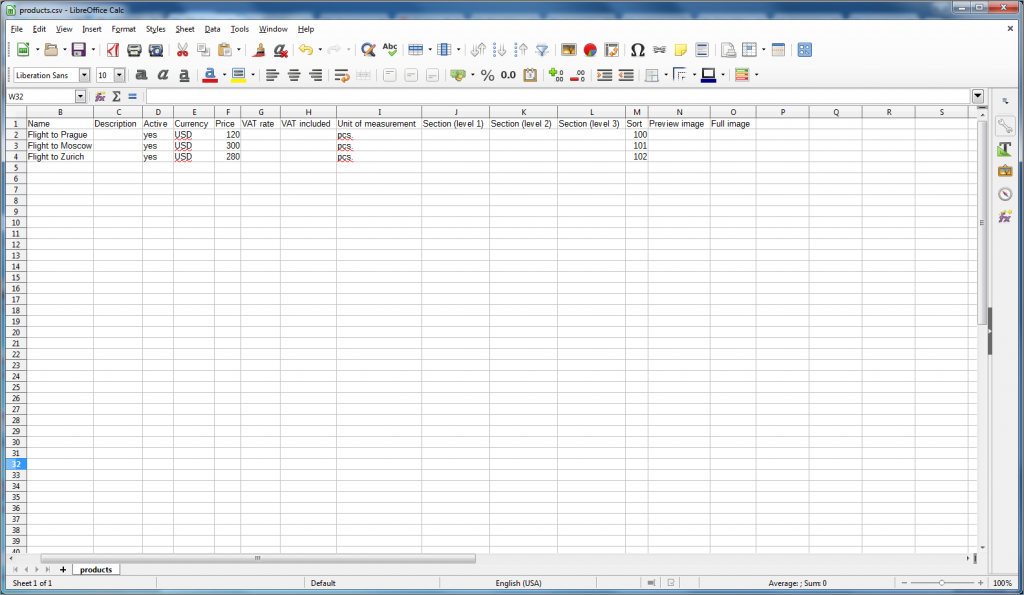Open the sidebar Functions deck

(x=1005, y=216)
